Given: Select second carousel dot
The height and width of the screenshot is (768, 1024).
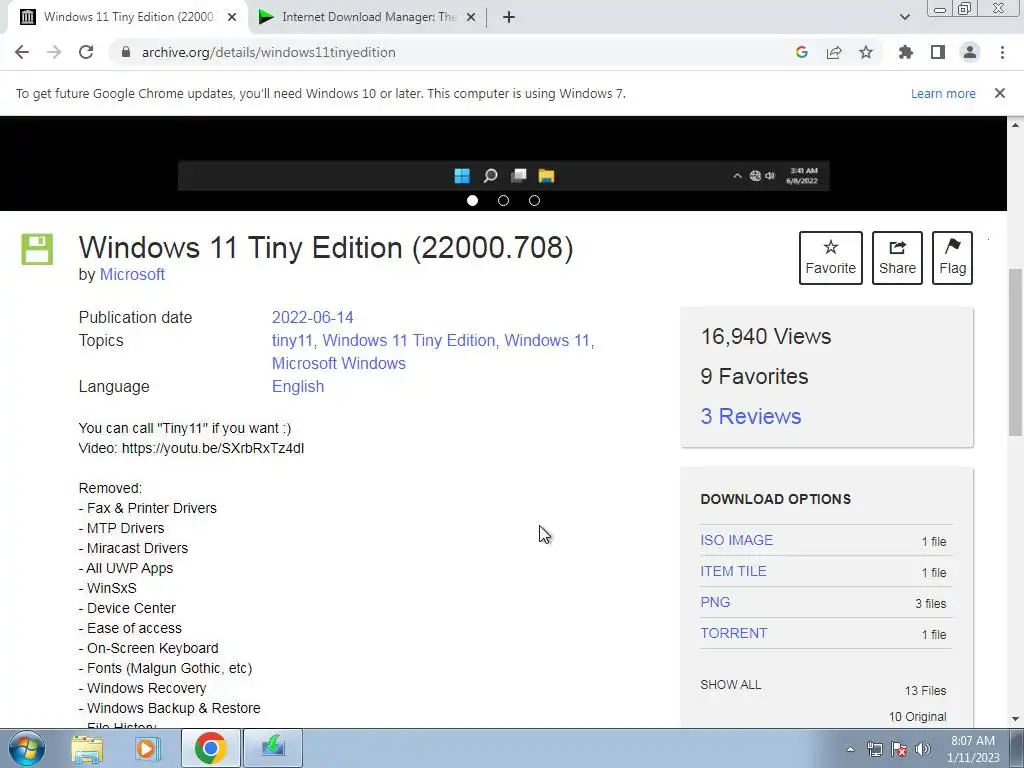Looking at the screenshot, I should point(503,200).
